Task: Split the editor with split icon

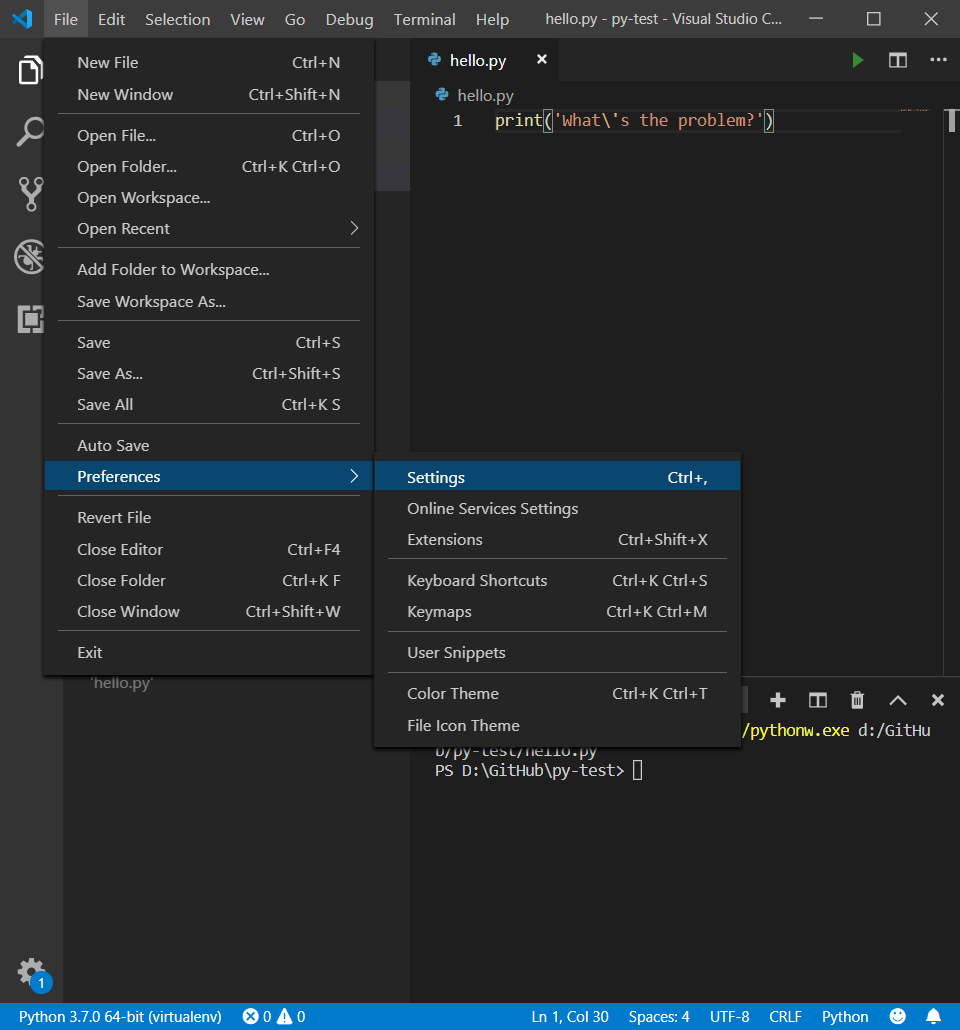Action: click(x=898, y=60)
